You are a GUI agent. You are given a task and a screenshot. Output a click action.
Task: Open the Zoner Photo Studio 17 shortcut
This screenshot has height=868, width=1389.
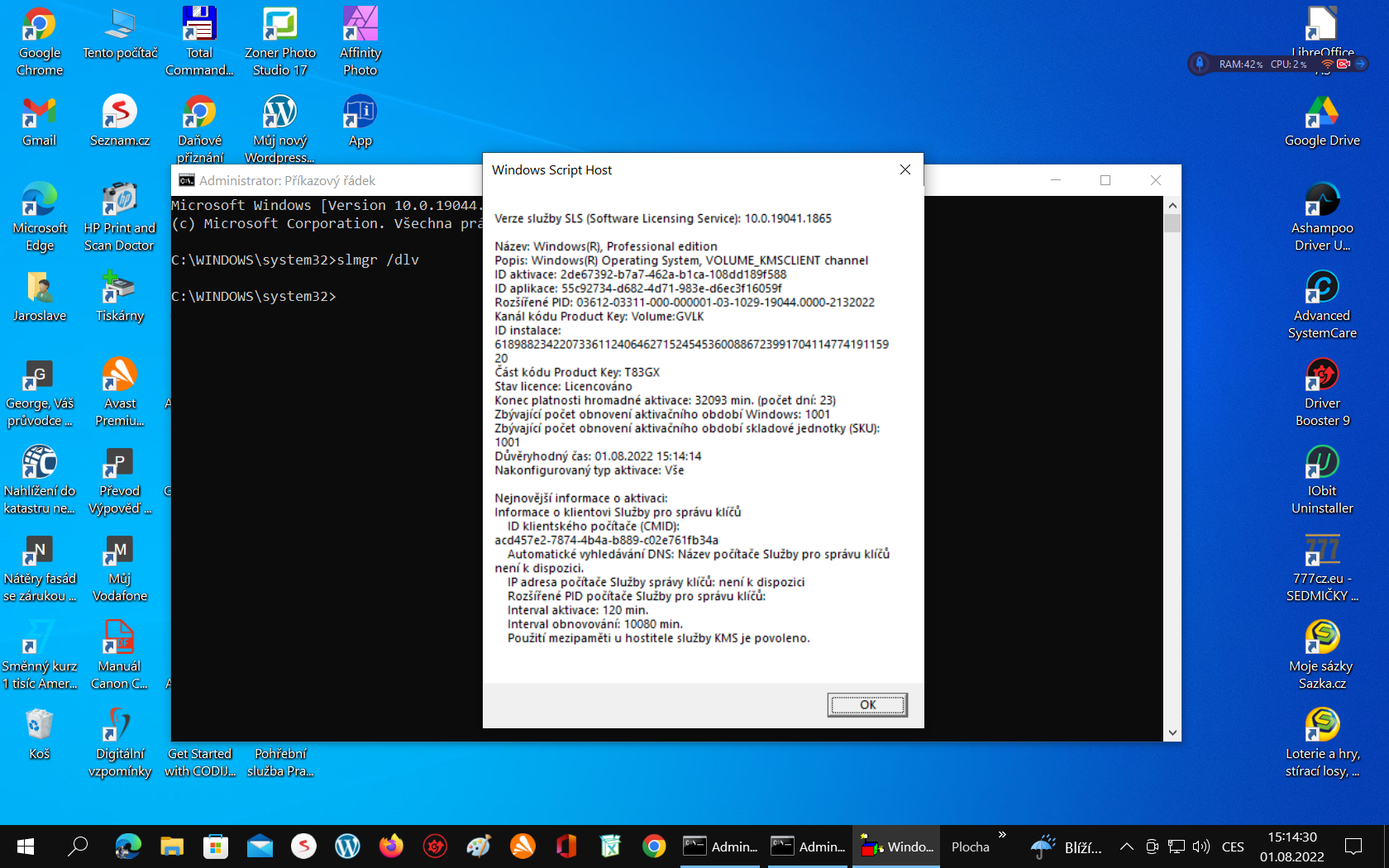coord(280,41)
